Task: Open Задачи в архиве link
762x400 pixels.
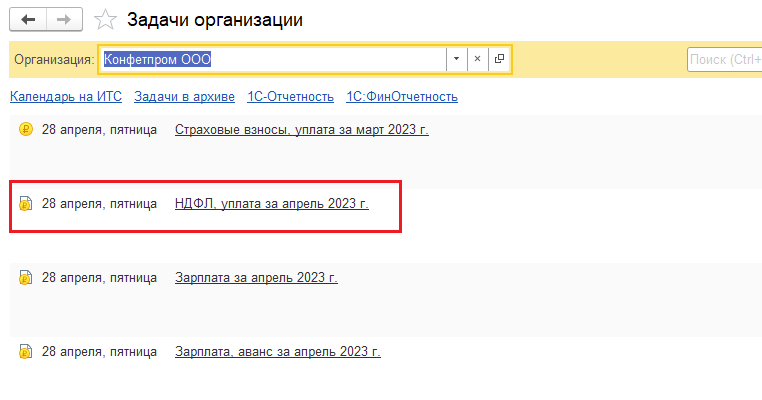Action: click(184, 97)
